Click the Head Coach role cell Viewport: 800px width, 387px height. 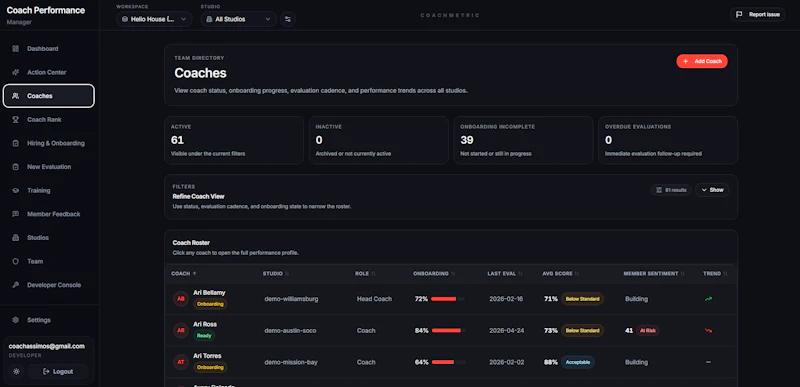click(x=374, y=299)
